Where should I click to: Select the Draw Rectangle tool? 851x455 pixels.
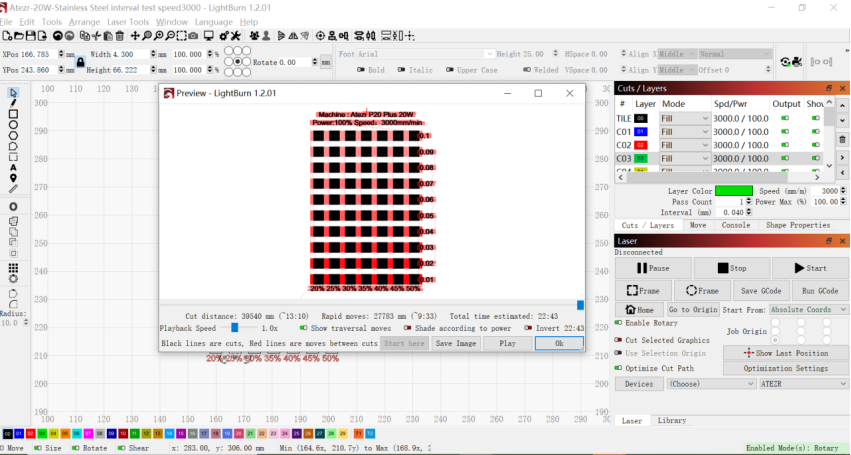13,114
